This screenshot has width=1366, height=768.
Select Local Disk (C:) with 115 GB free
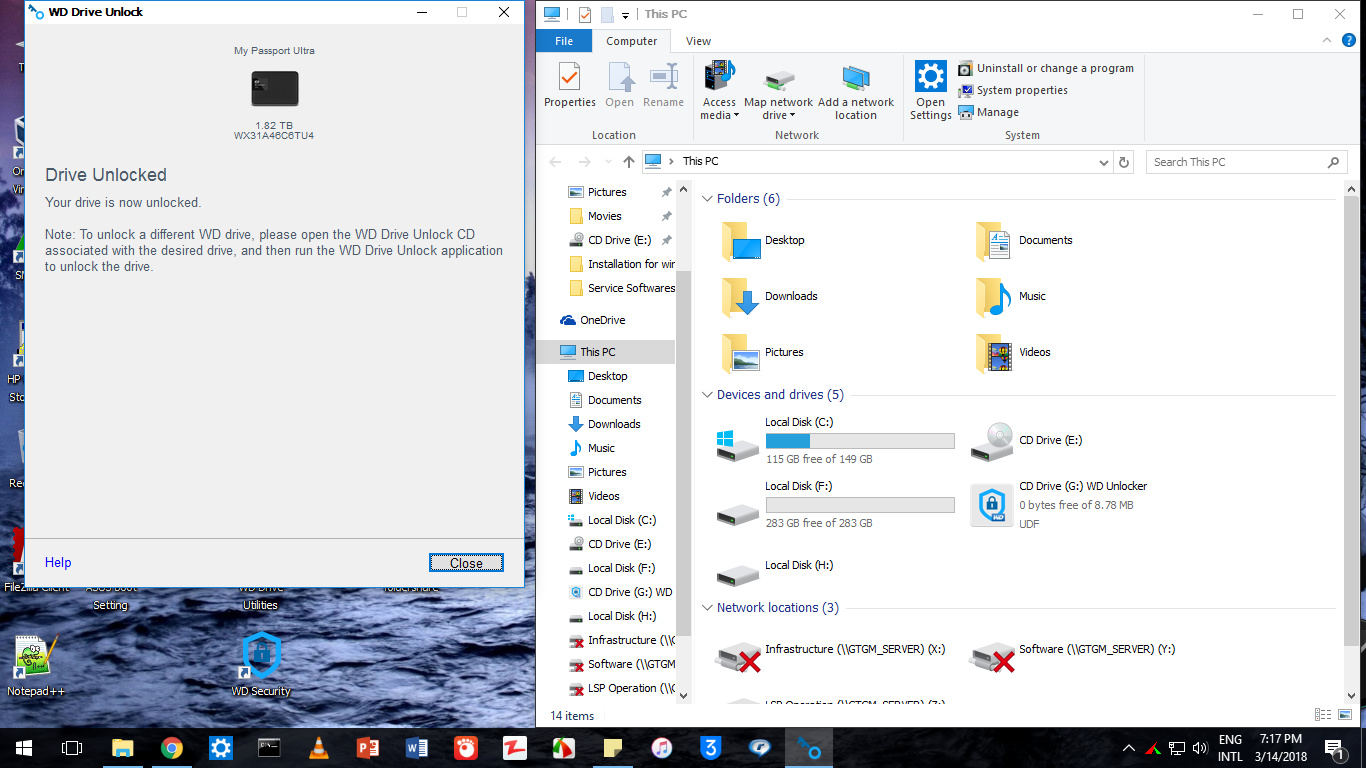(x=835, y=441)
